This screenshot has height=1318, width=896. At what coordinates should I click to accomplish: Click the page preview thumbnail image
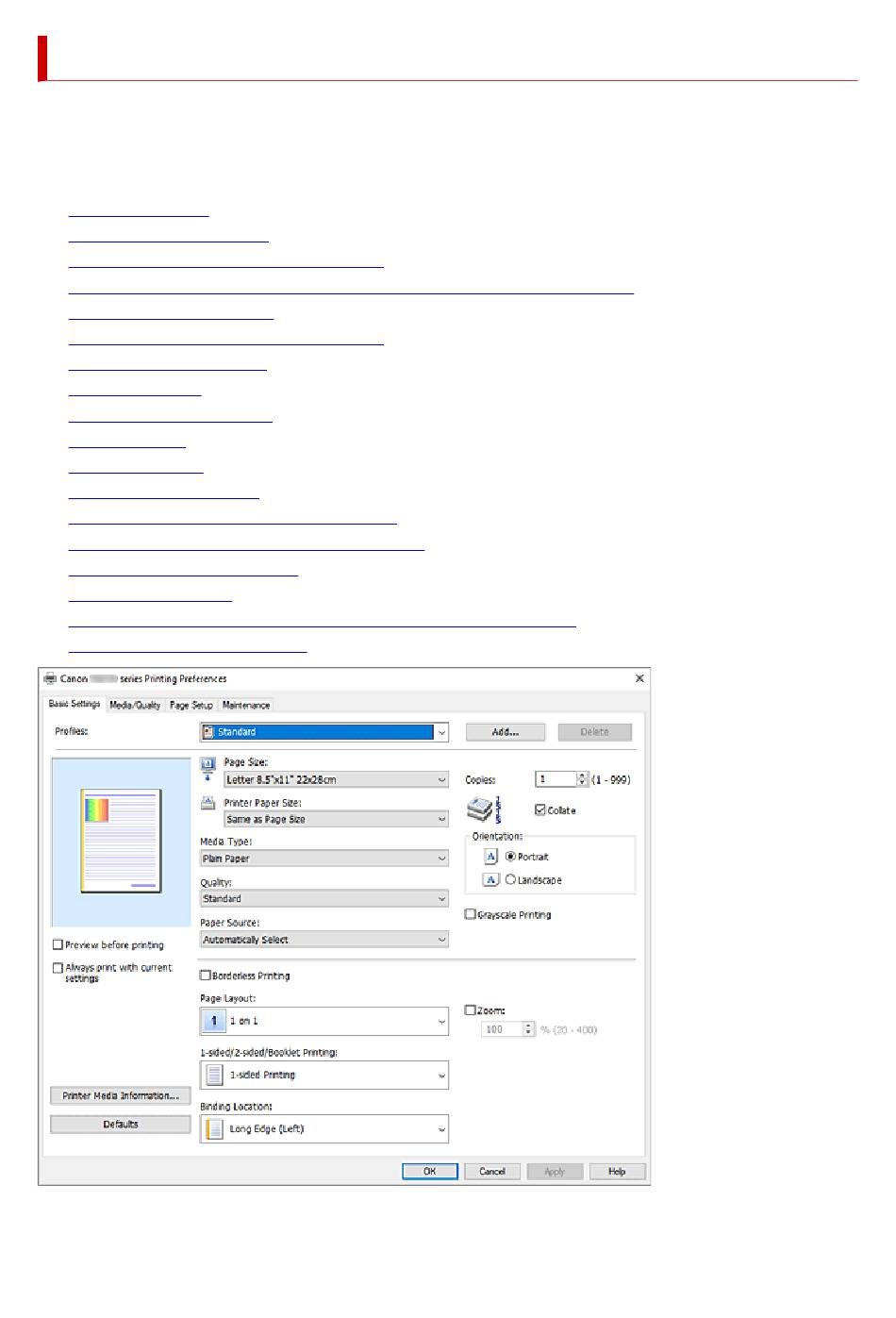pos(121,841)
